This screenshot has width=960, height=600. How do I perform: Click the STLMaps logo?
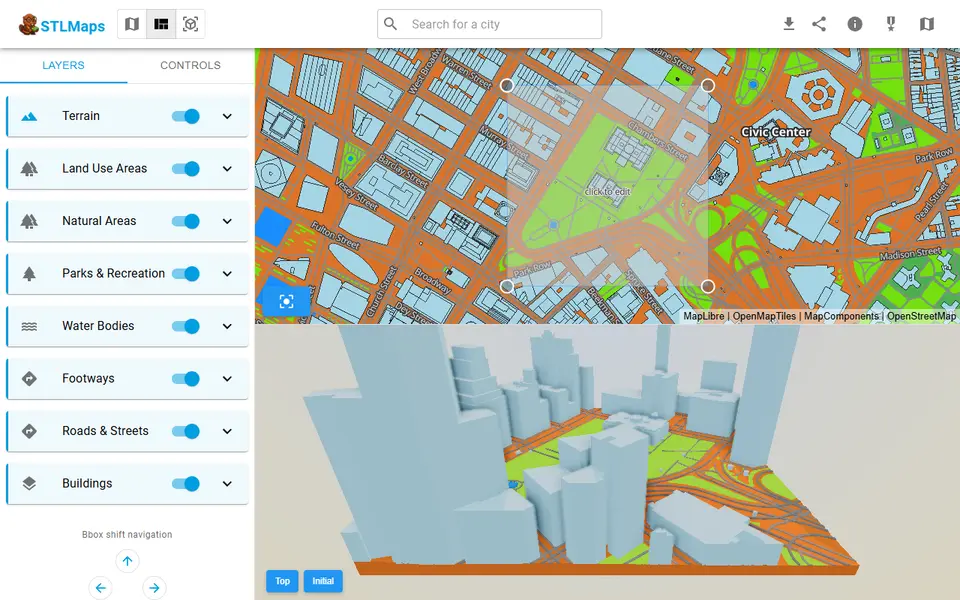[x=62, y=24]
